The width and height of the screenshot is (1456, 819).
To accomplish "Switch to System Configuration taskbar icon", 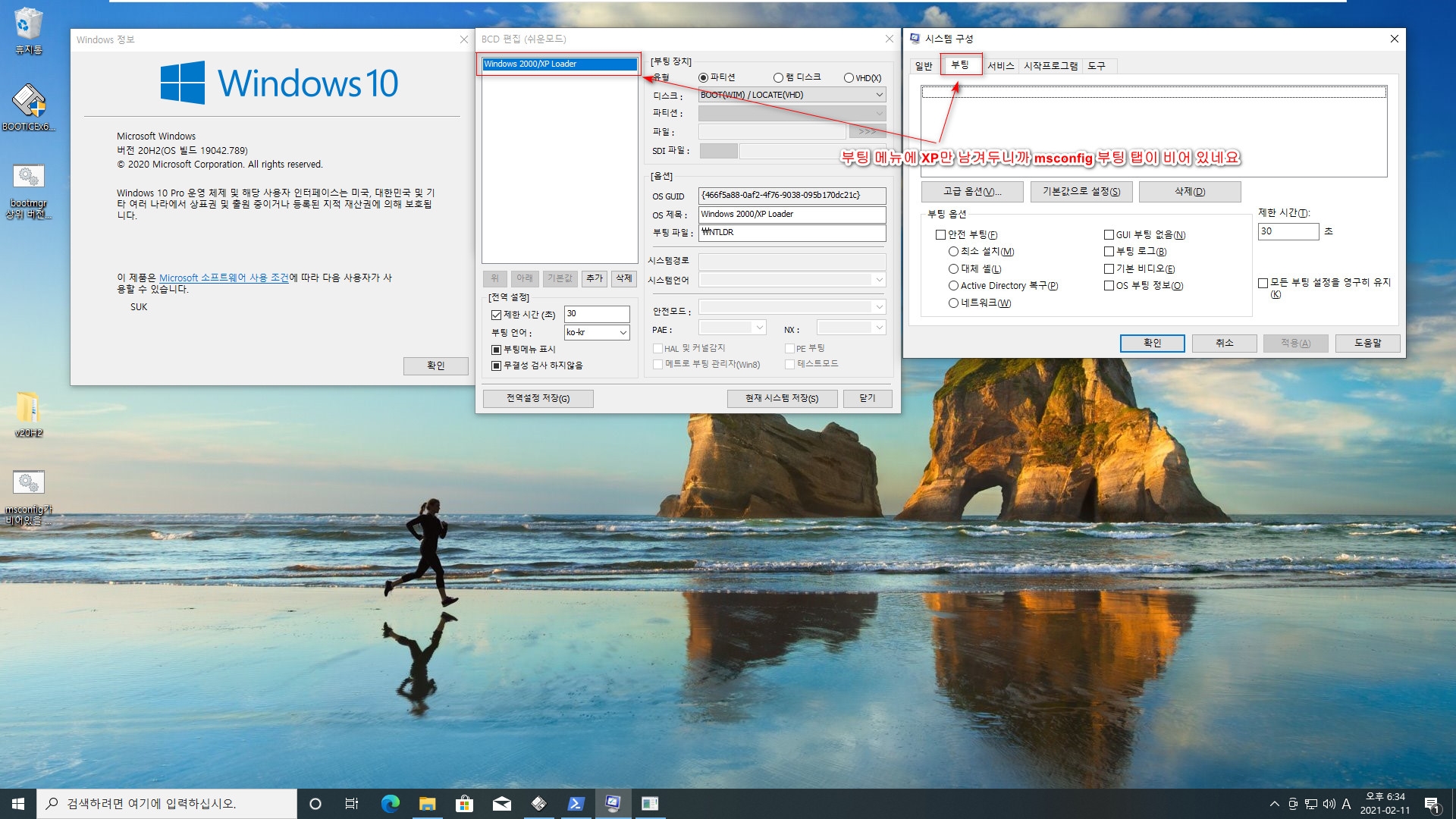I will pos(613,804).
